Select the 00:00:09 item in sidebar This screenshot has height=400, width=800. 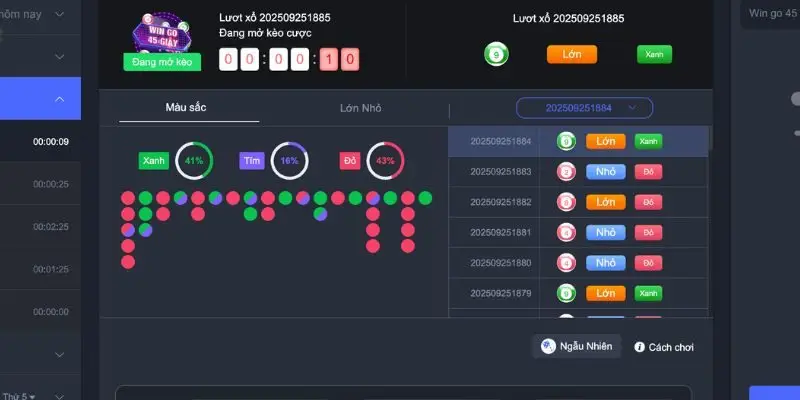[50, 142]
